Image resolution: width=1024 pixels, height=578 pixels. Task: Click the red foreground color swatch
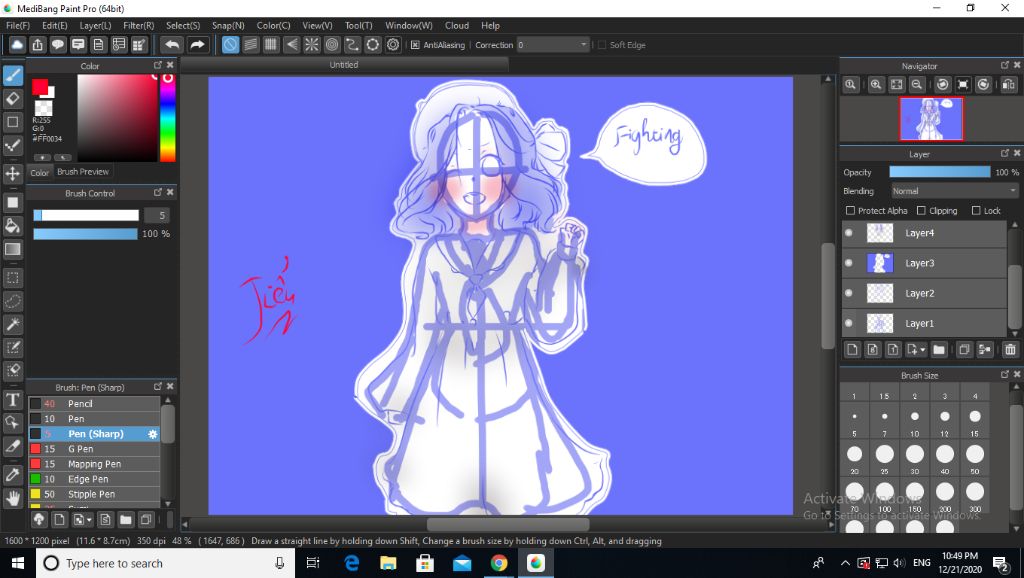40,86
